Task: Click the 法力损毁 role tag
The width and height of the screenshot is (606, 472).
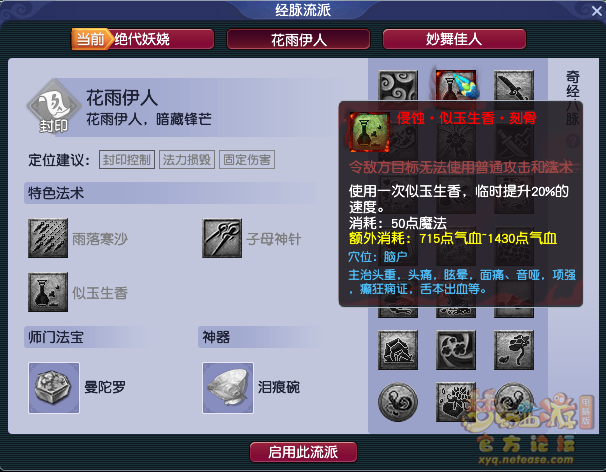Action: pyautogui.click(x=187, y=160)
